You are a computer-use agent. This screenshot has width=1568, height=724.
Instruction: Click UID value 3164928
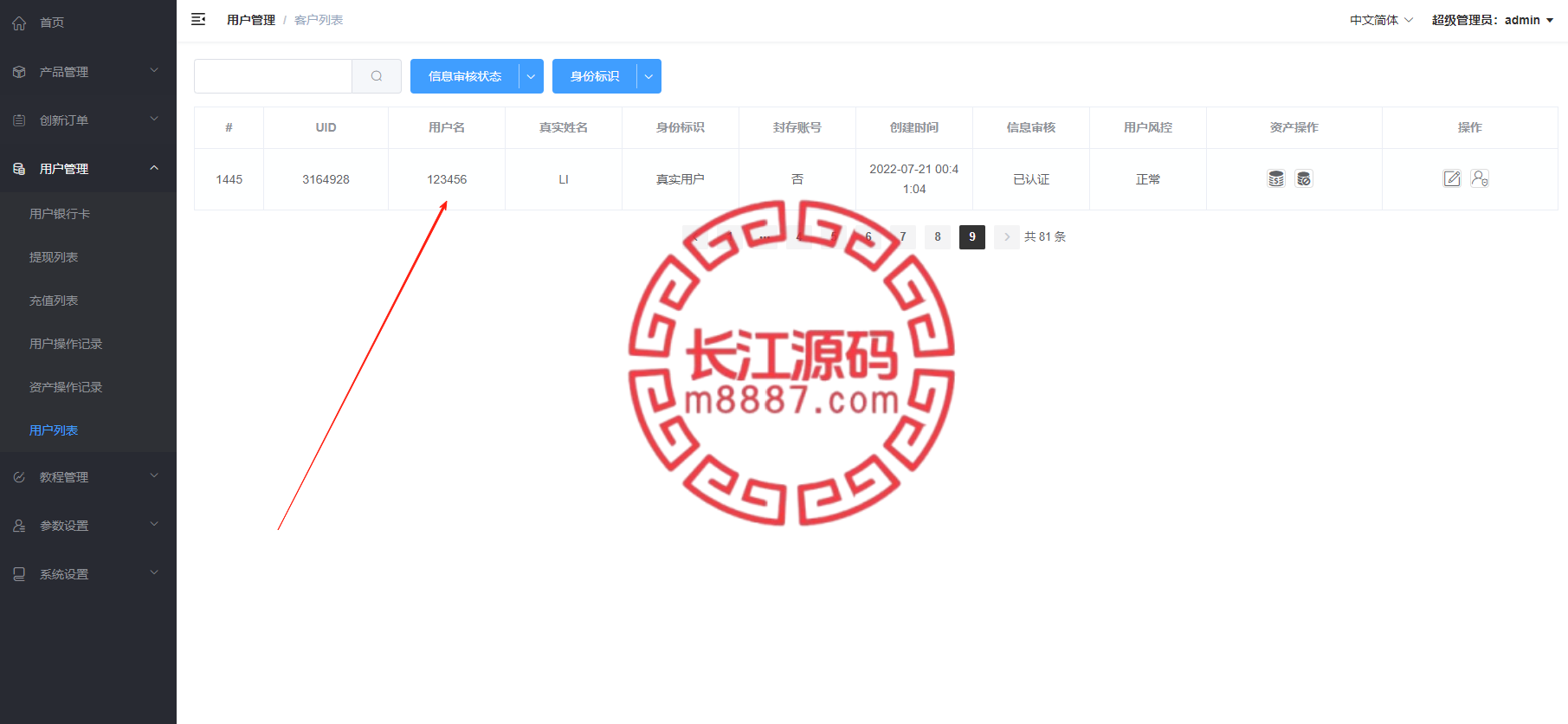click(326, 179)
